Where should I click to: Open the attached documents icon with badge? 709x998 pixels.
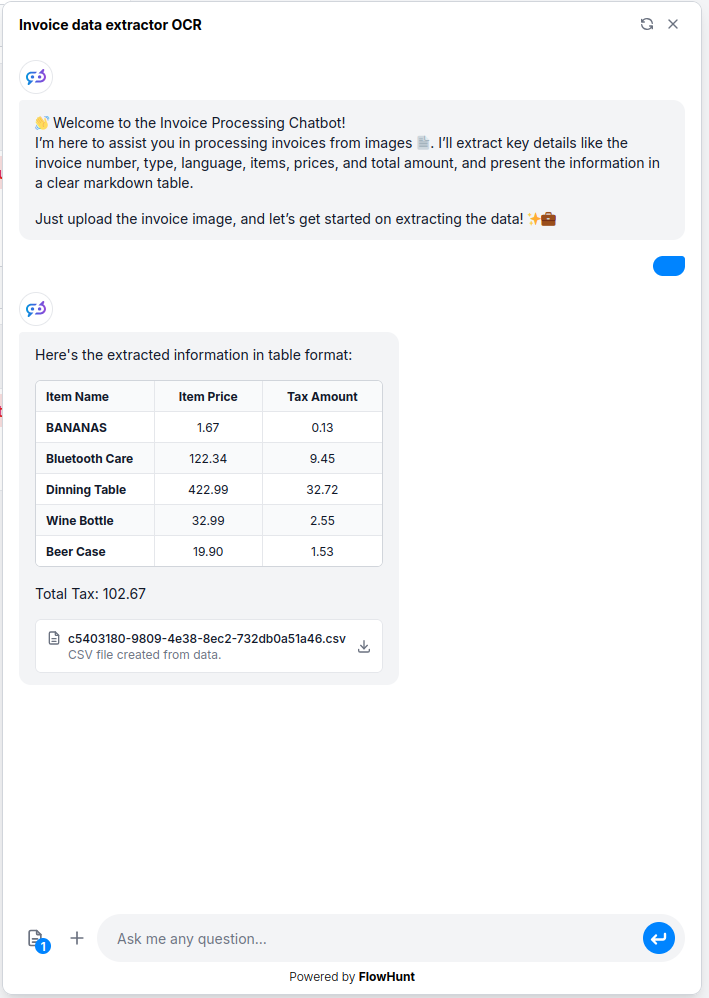click(x=36, y=939)
